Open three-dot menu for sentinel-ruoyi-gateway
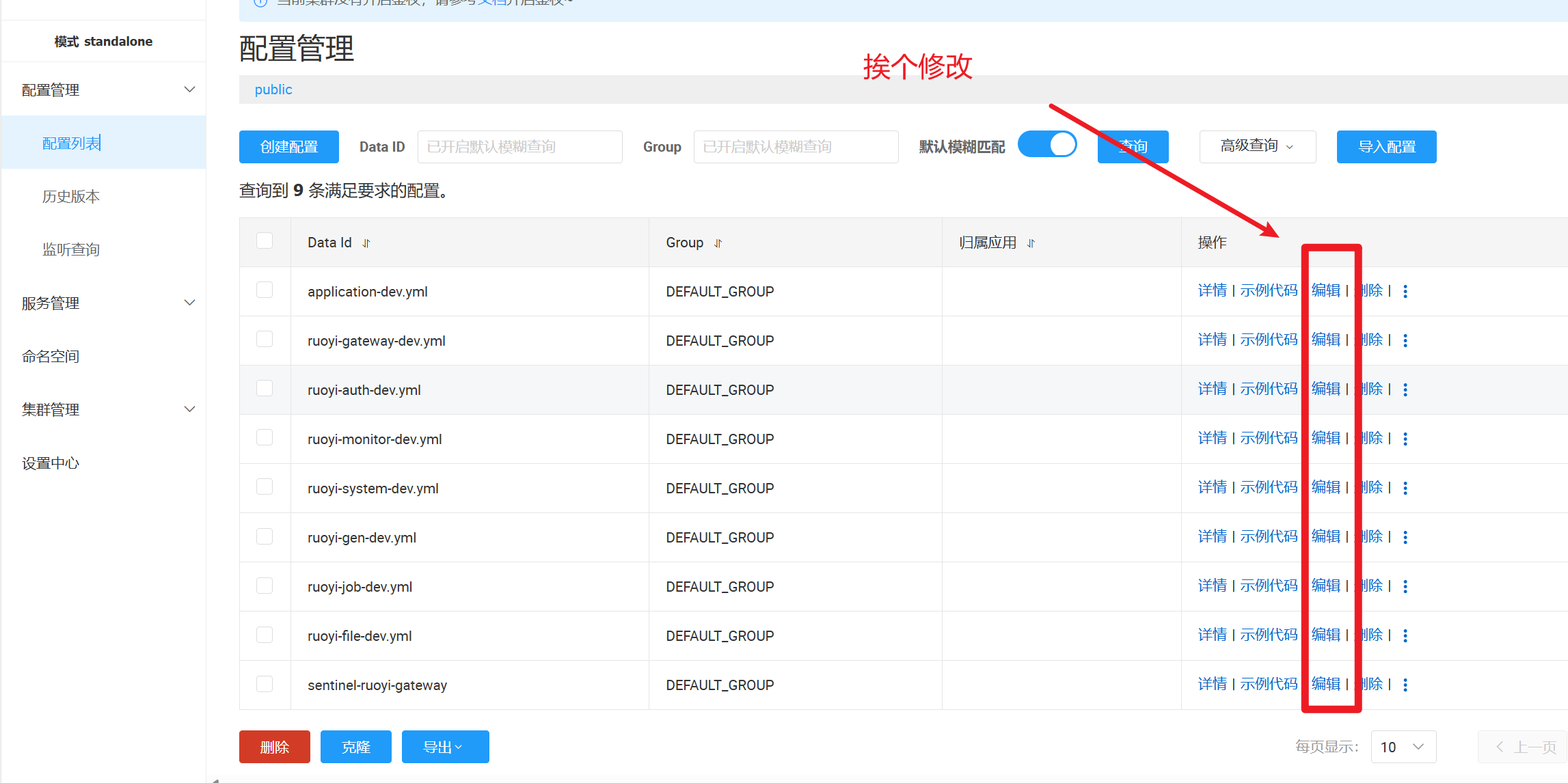1568x783 pixels. (1405, 685)
